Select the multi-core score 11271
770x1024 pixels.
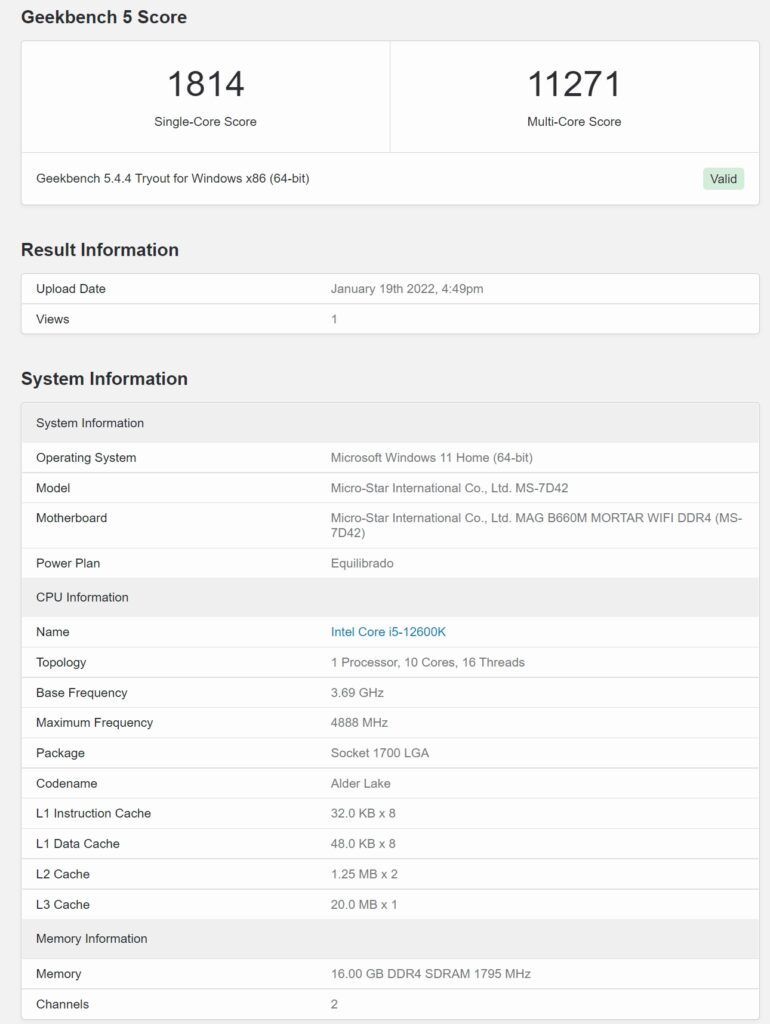point(574,84)
